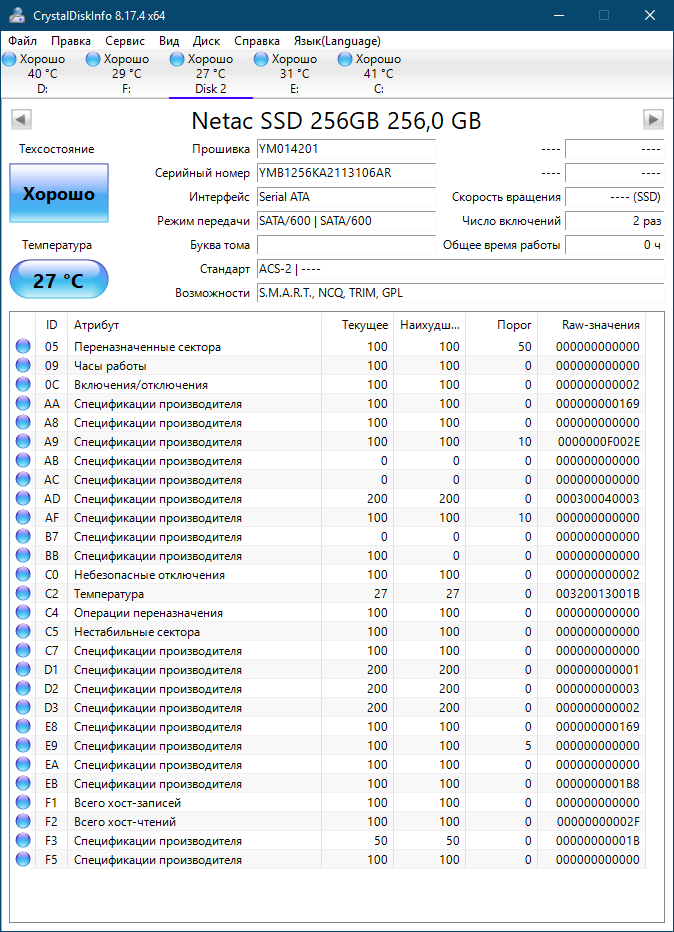Screen dimensions: 674x932
Task: Click status orb in row D1
Action: pyautogui.click(x=23, y=669)
